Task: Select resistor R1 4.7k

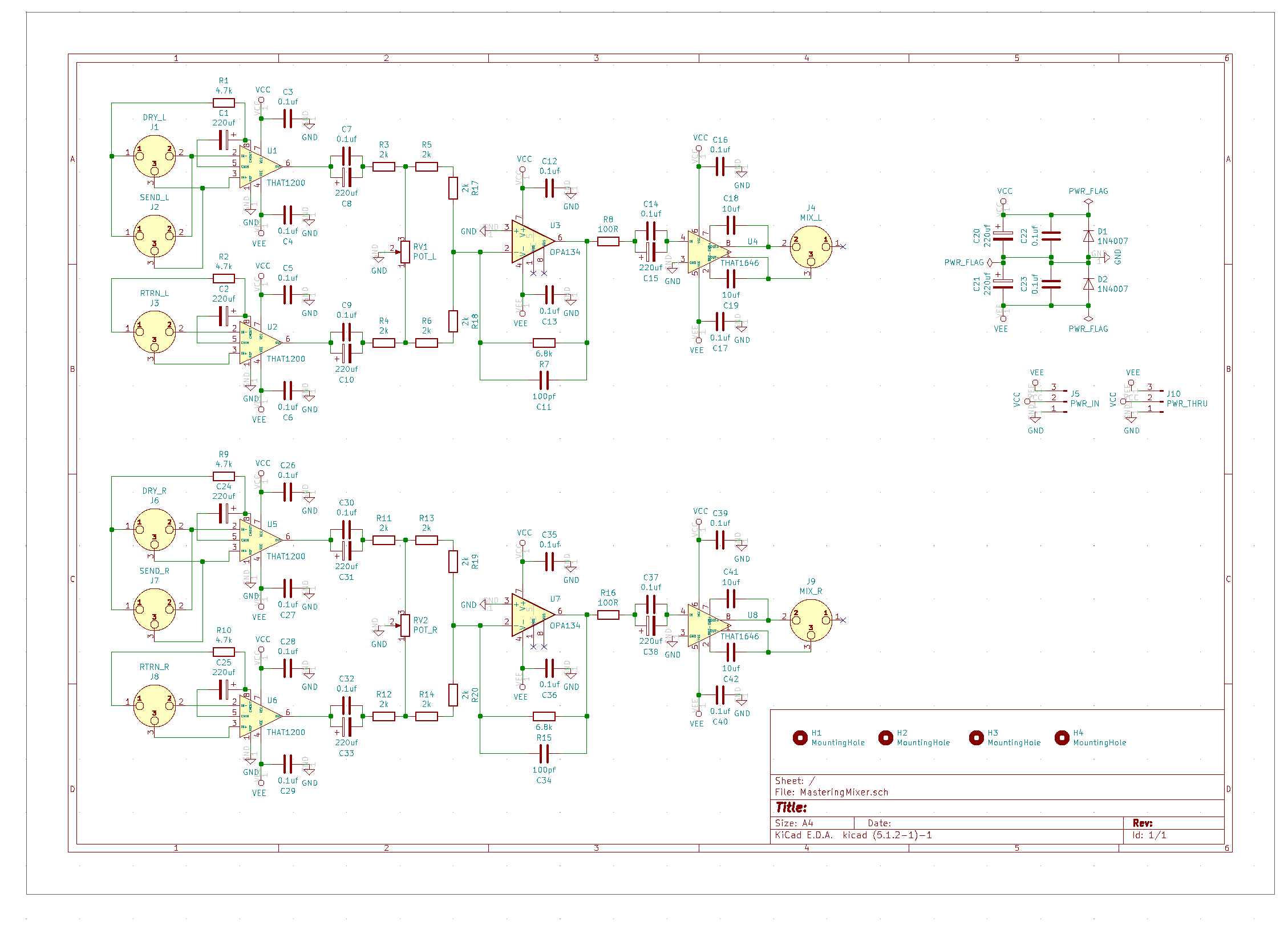Action: (x=224, y=103)
